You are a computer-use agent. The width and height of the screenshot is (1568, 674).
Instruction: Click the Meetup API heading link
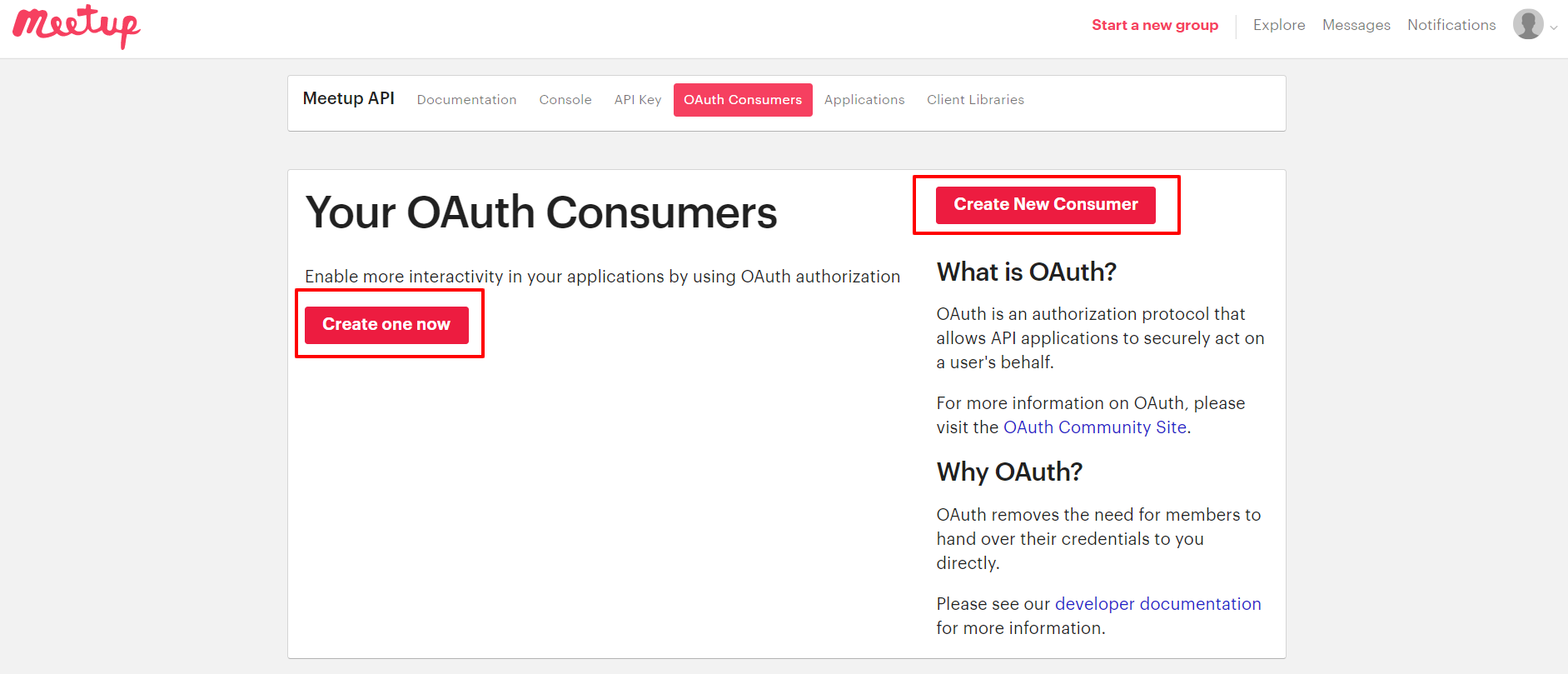pyautogui.click(x=349, y=98)
